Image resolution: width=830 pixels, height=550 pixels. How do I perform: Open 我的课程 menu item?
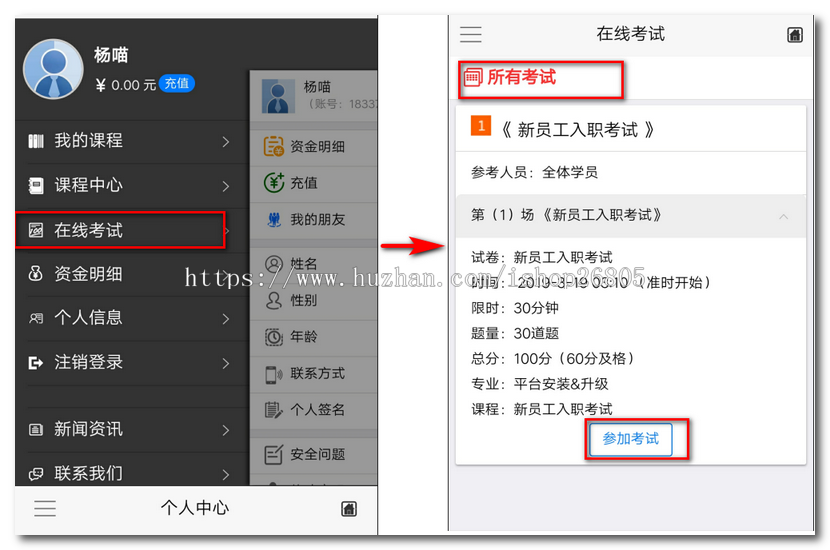[132, 141]
